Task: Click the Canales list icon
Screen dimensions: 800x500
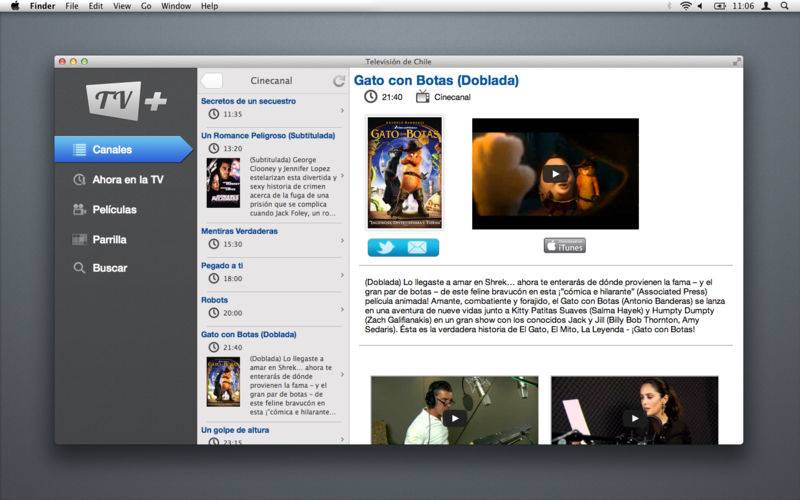Action: click(80, 149)
